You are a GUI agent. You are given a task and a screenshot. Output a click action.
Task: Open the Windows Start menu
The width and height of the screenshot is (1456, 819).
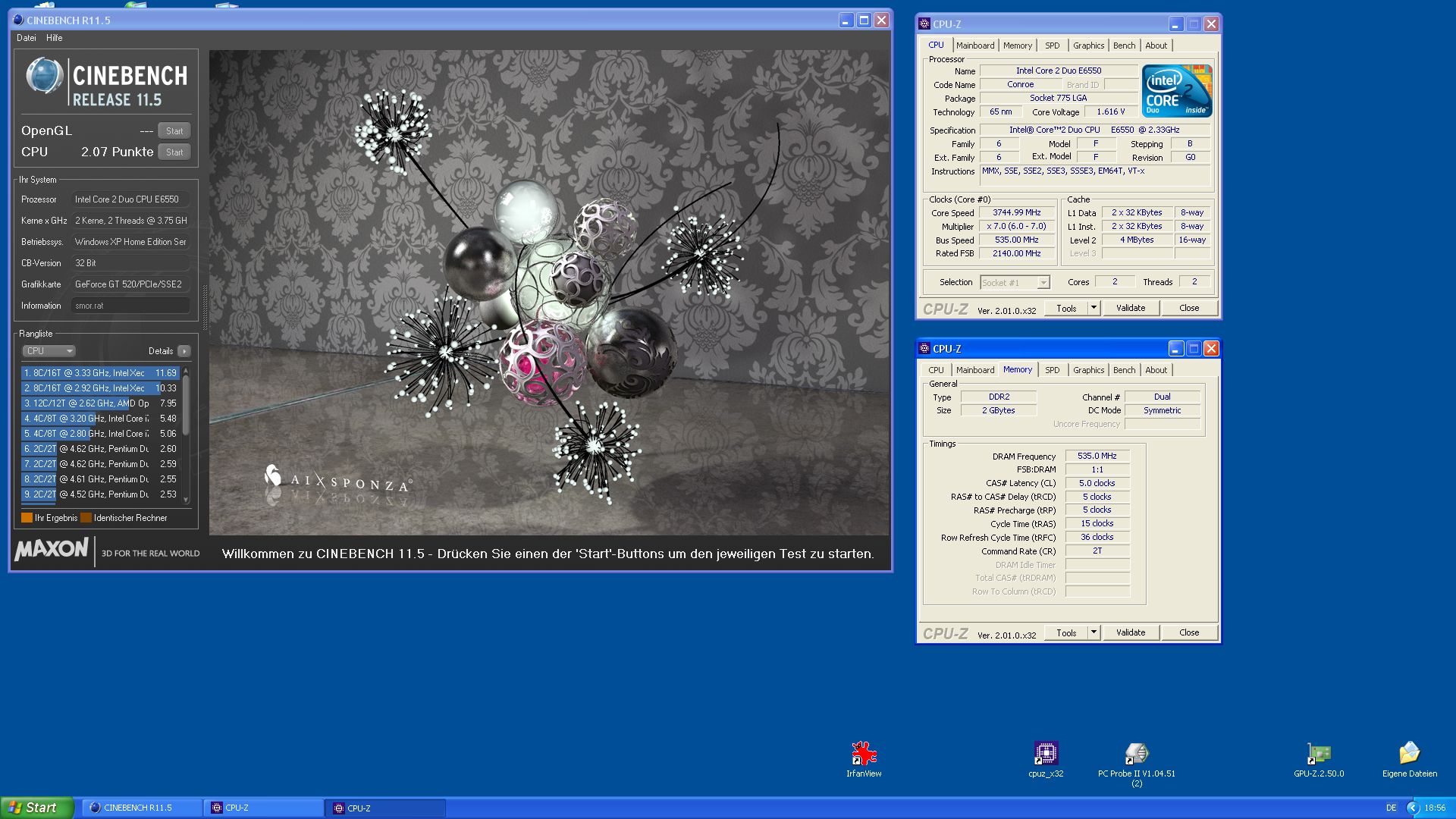click(x=37, y=808)
